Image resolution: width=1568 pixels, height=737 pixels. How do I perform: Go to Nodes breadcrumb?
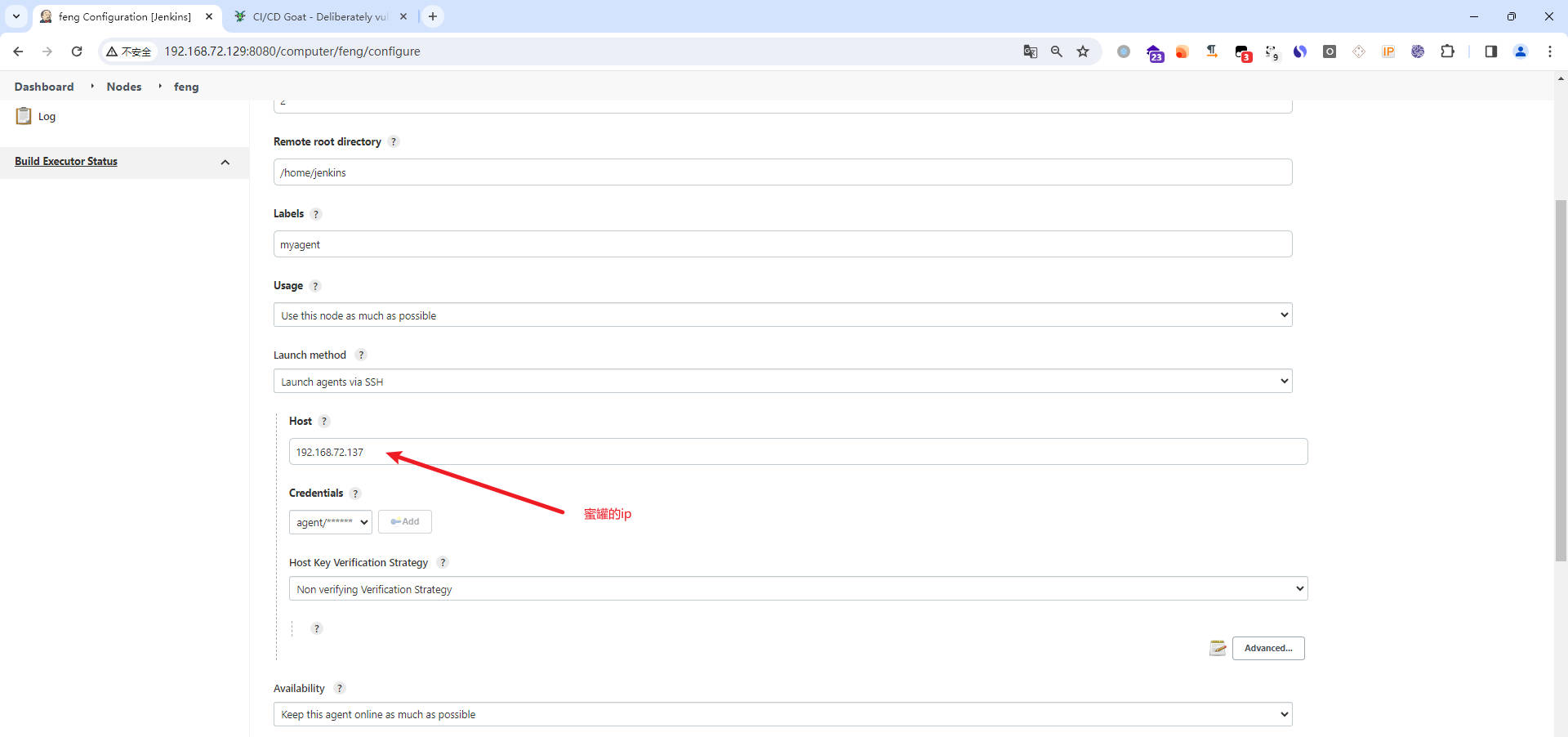tap(124, 87)
